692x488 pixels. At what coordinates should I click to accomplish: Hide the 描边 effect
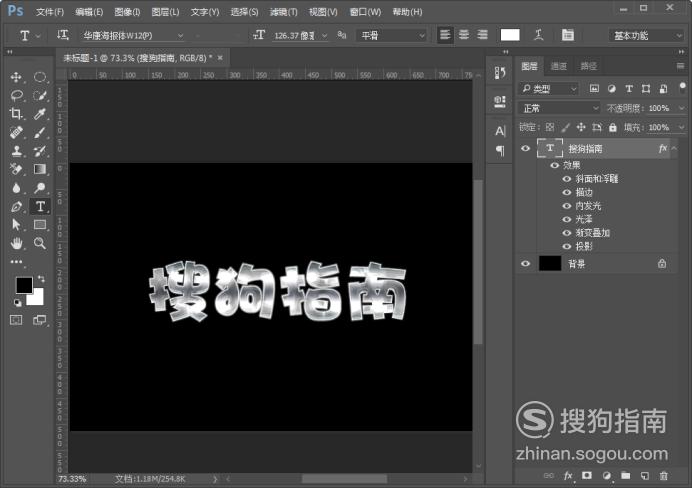(567, 192)
